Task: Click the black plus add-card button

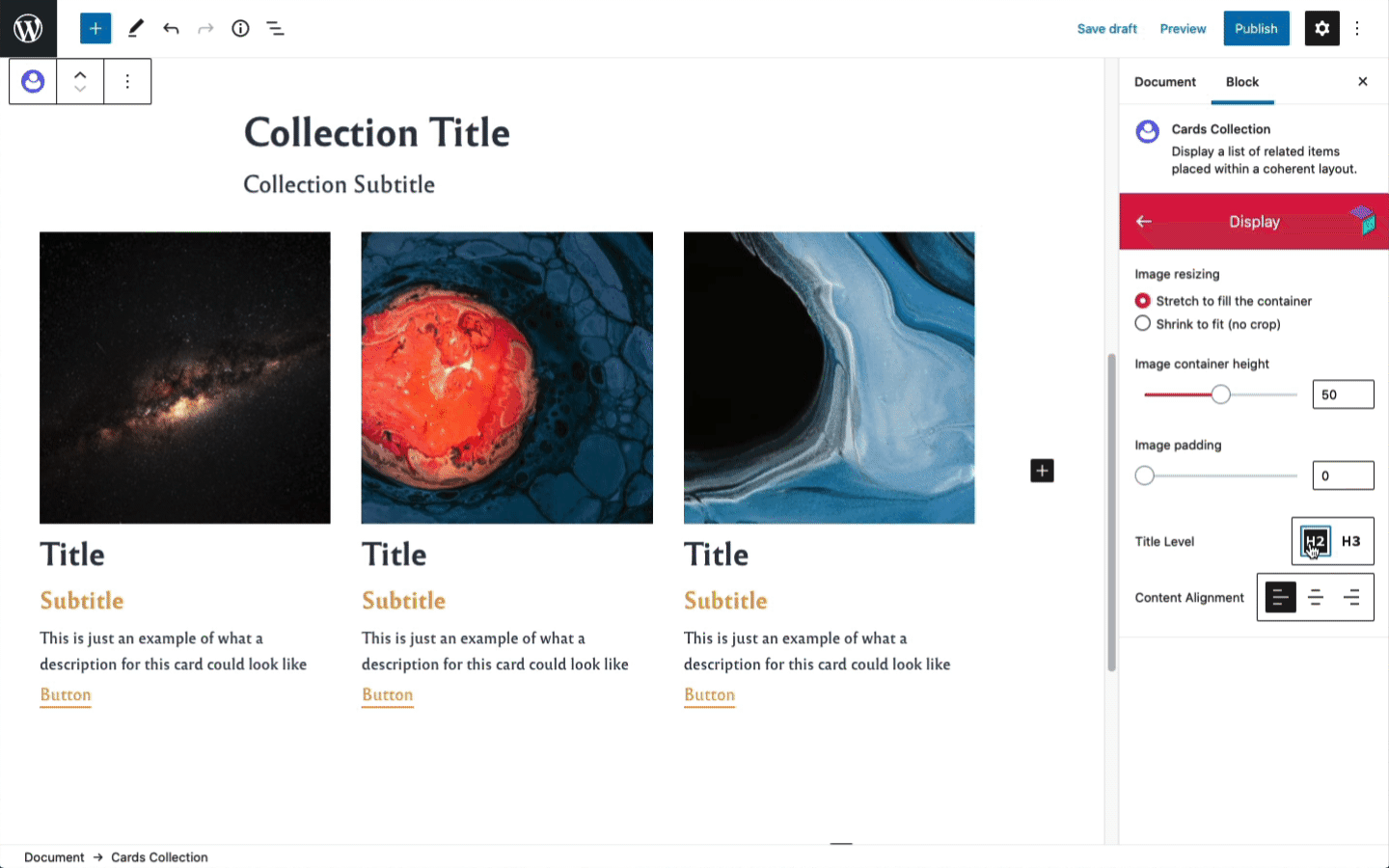Action: pyautogui.click(x=1042, y=471)
